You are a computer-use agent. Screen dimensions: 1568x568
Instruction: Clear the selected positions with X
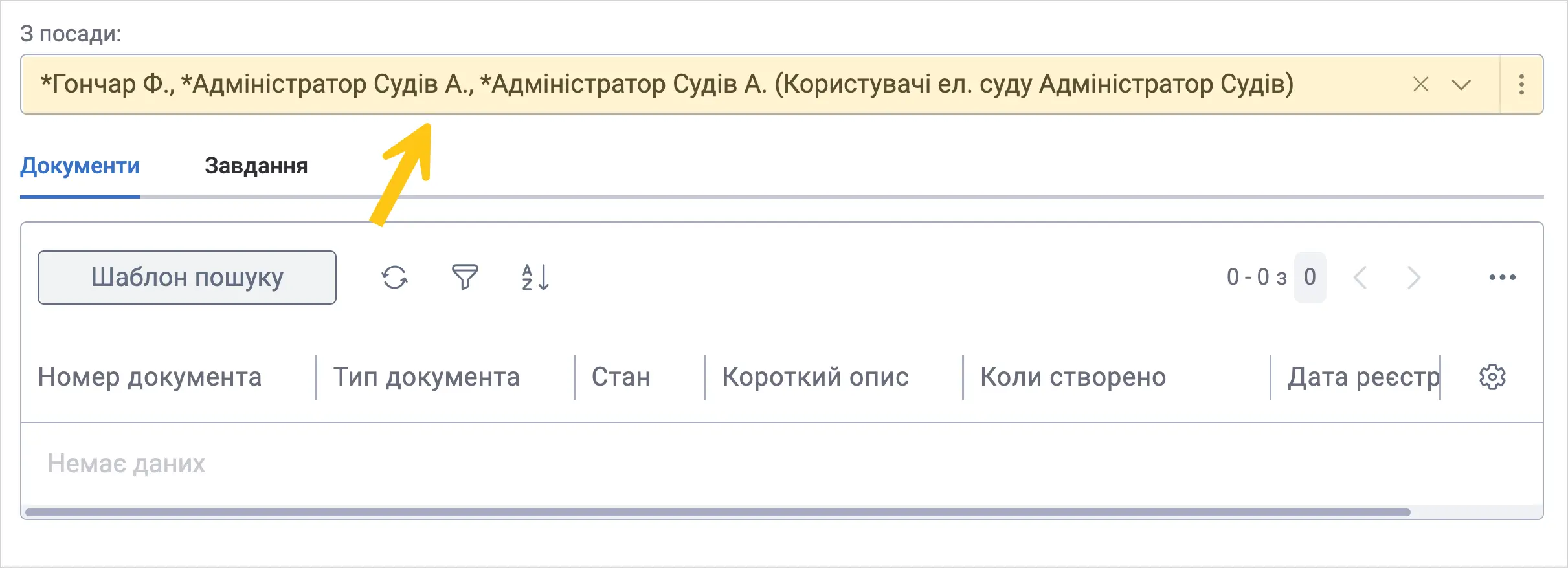click(1420, 85)
